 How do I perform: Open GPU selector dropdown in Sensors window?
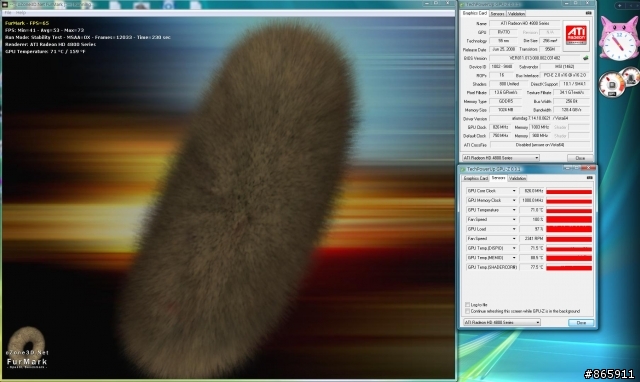tap(502, 322)
